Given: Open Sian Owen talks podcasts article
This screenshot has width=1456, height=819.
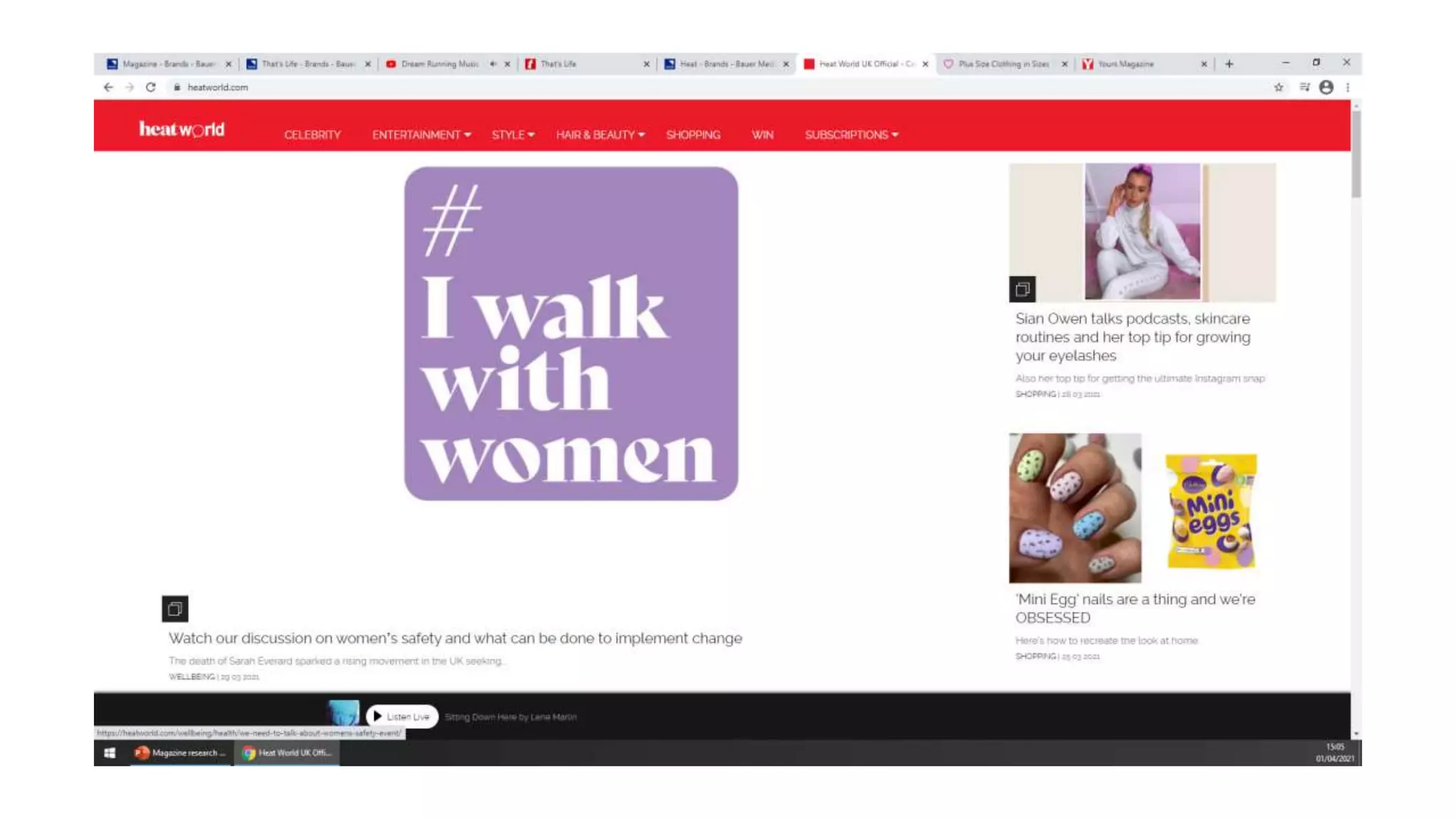Looking at the screenshot, I should point(1132,336).
